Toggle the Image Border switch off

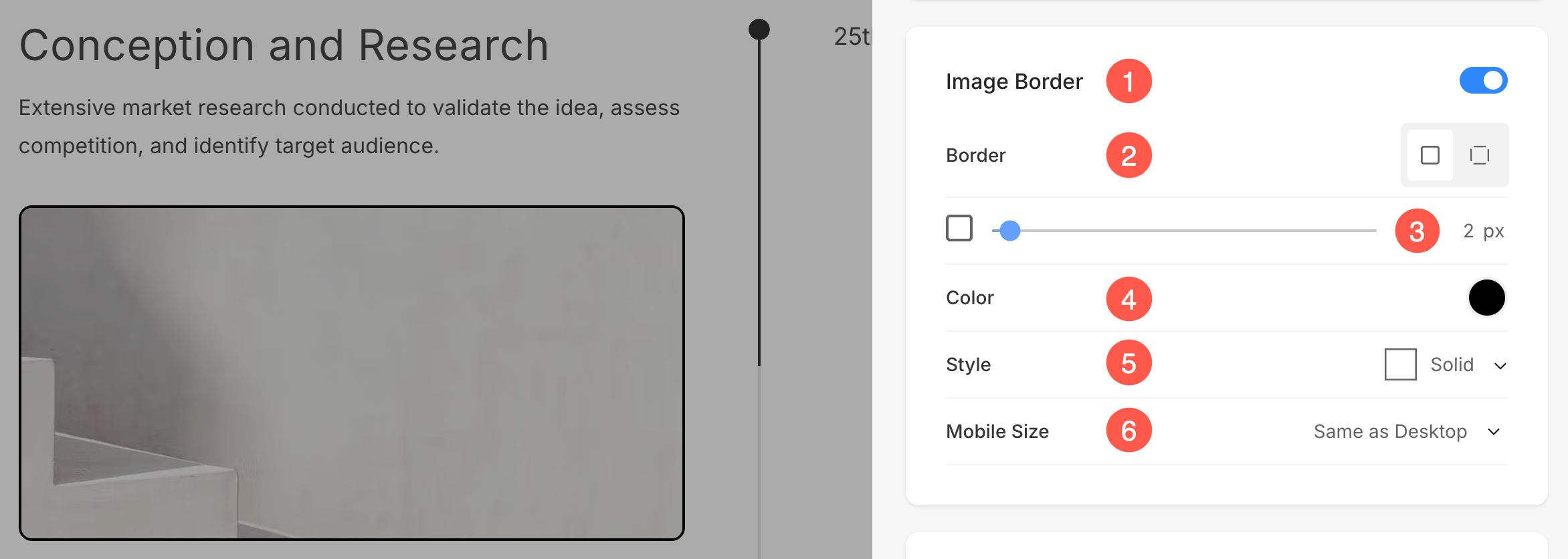coord(1483,81)
